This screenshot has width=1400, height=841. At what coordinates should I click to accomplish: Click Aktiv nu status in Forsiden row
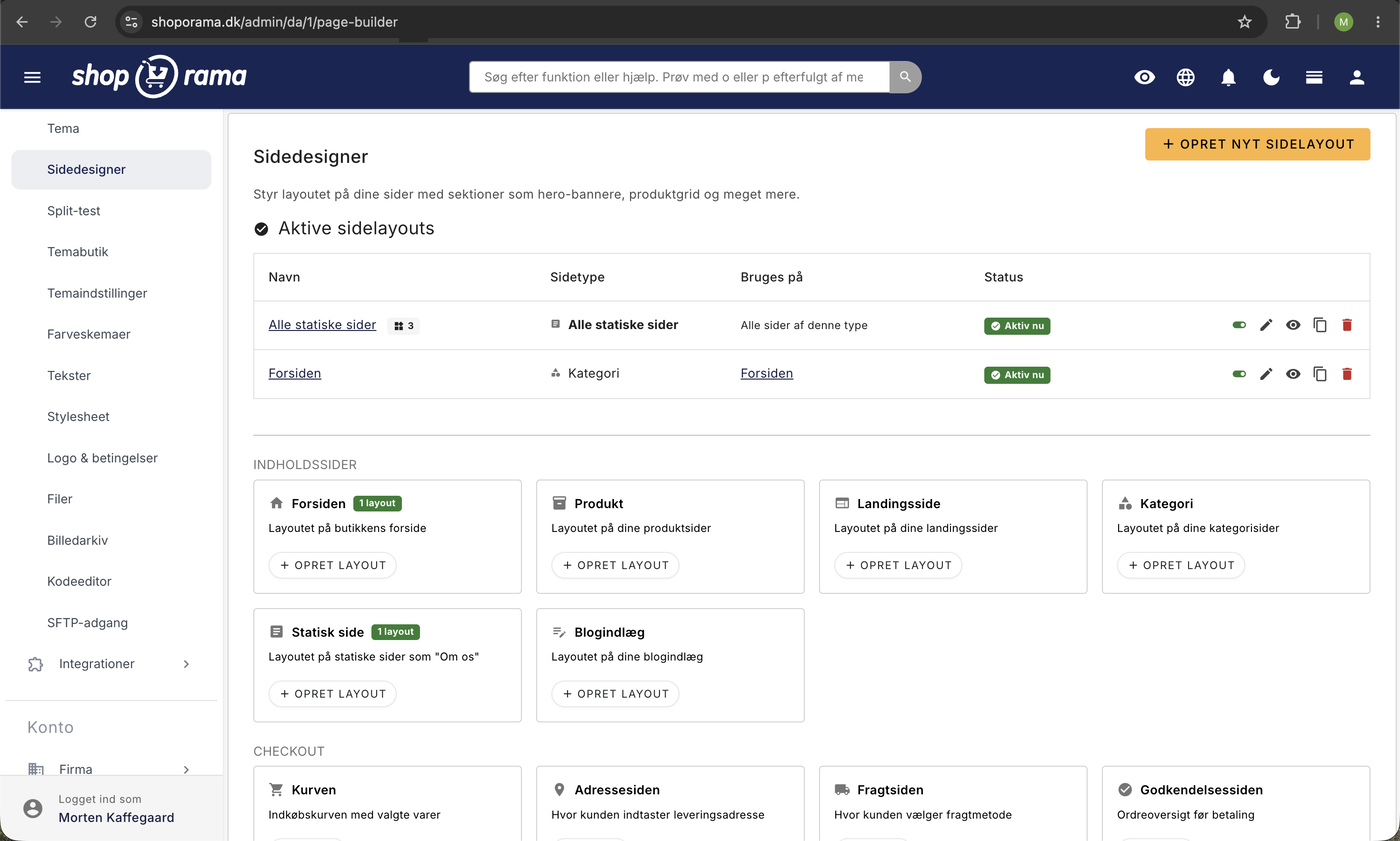[x=1017, y=375]
